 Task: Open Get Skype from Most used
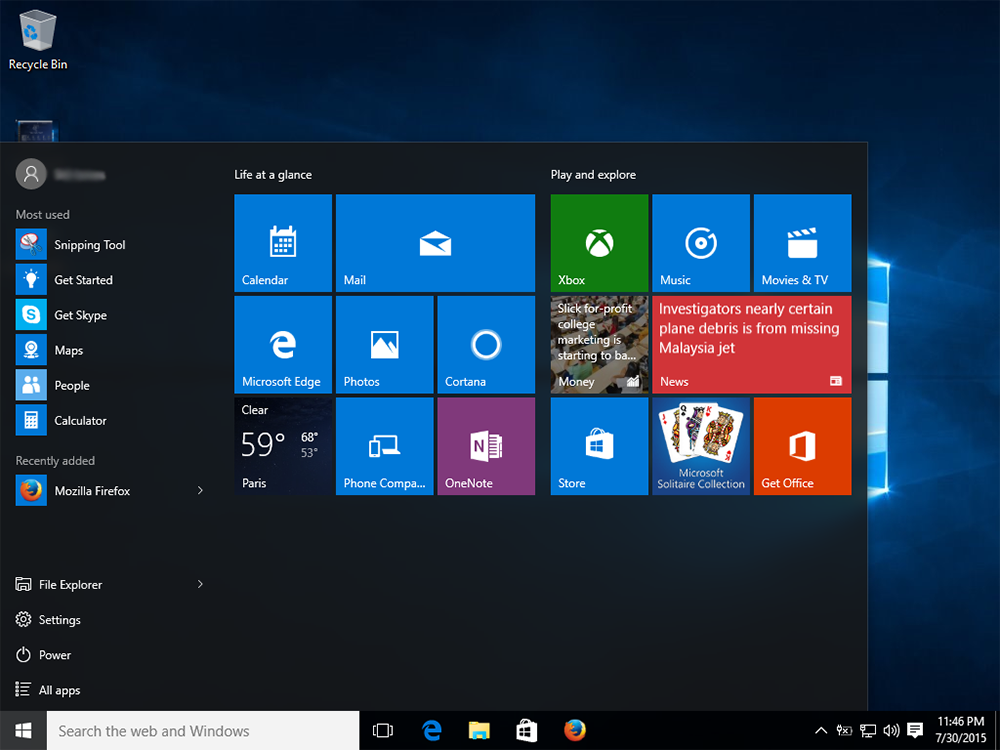coord(110,314)
